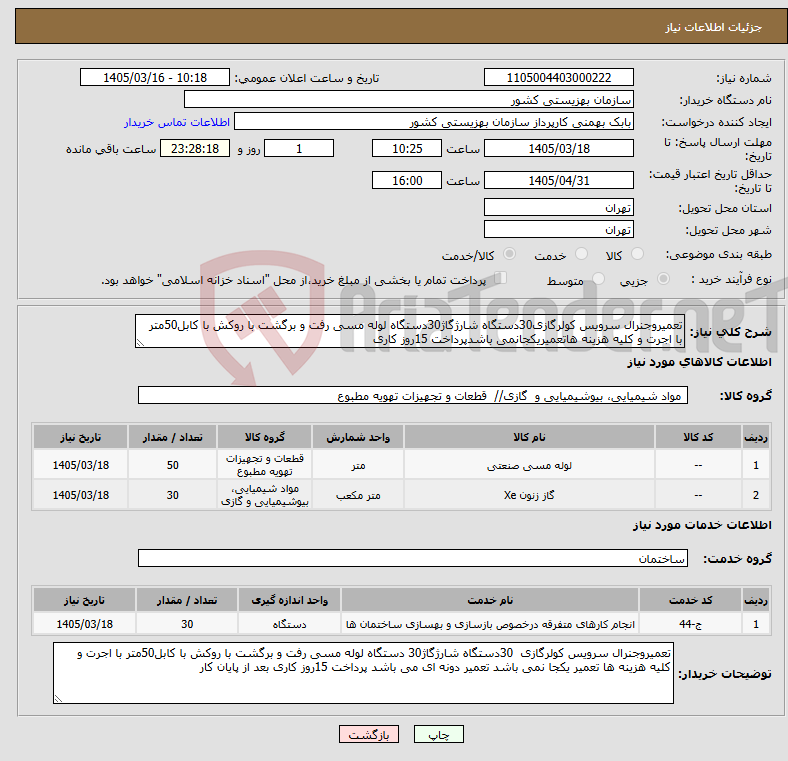788x761 pixels.
Task: Toggle the اسناد خزانه اسلامی payment checkbox
Action: point(500,277)
